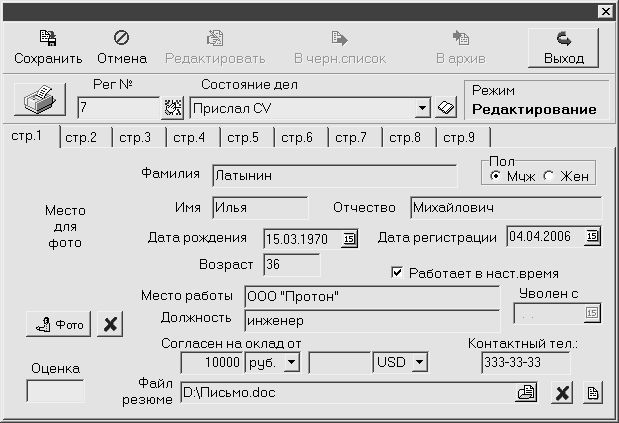
Task: Click the Выход exit button
Action: point(563,48)
